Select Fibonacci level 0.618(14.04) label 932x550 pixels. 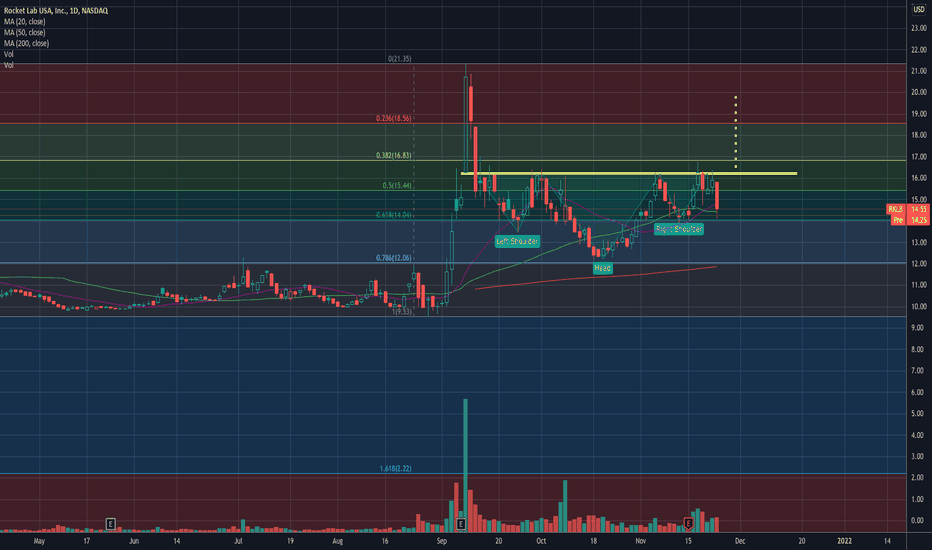pos(393,215)
